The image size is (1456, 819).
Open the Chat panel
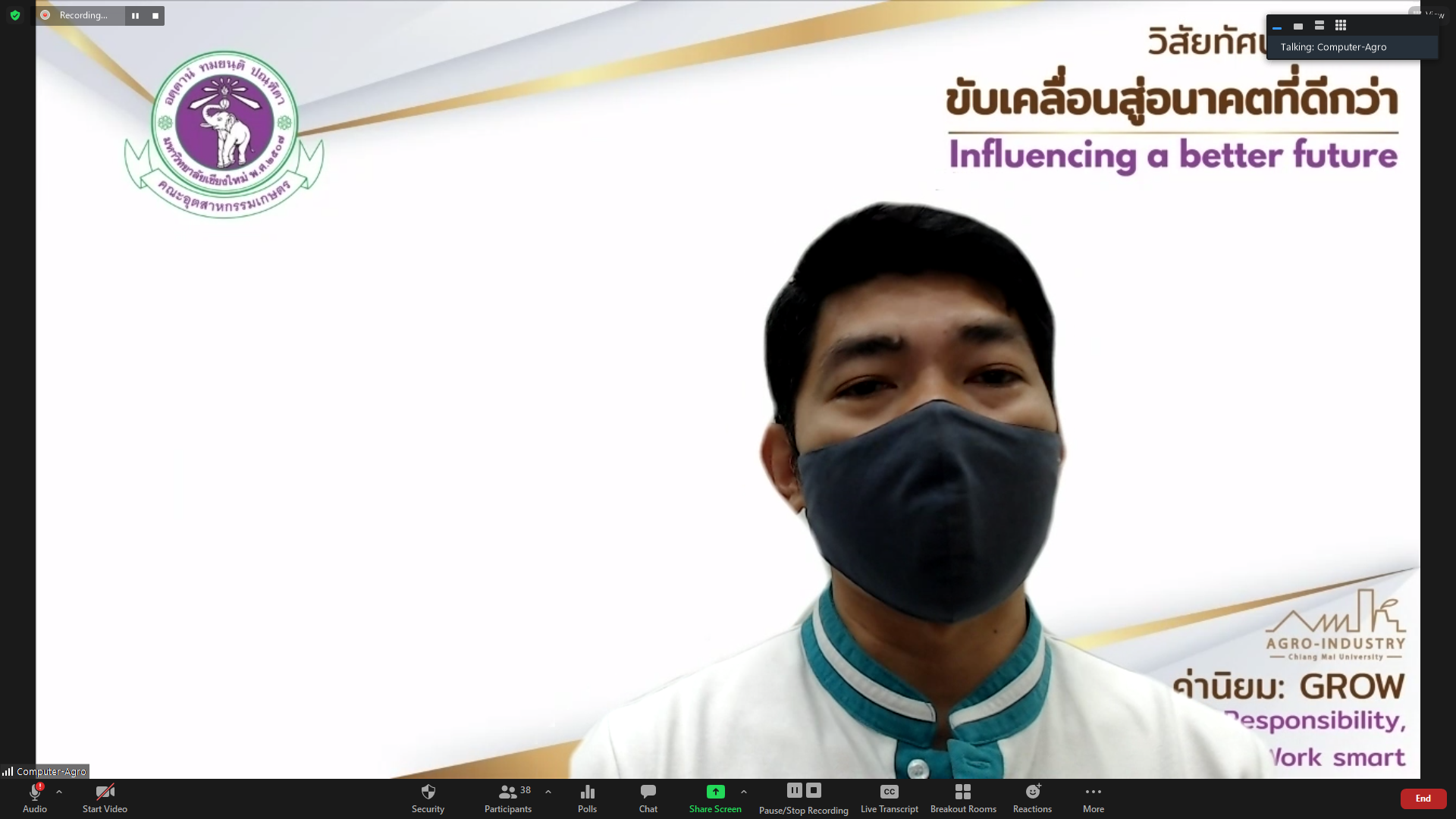pos(648,798)
